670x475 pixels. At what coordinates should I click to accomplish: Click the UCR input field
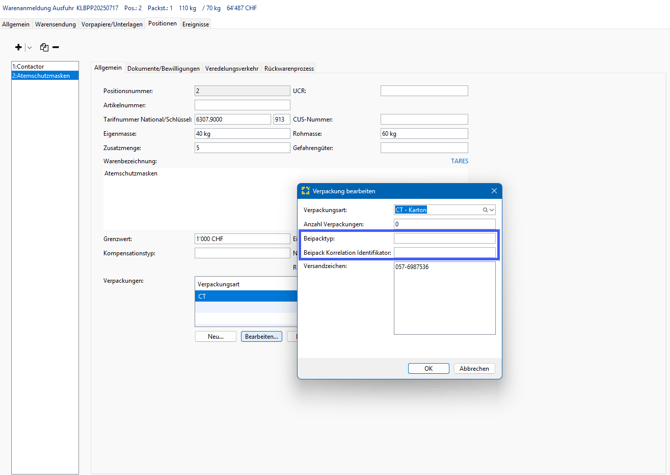point(424,91)
